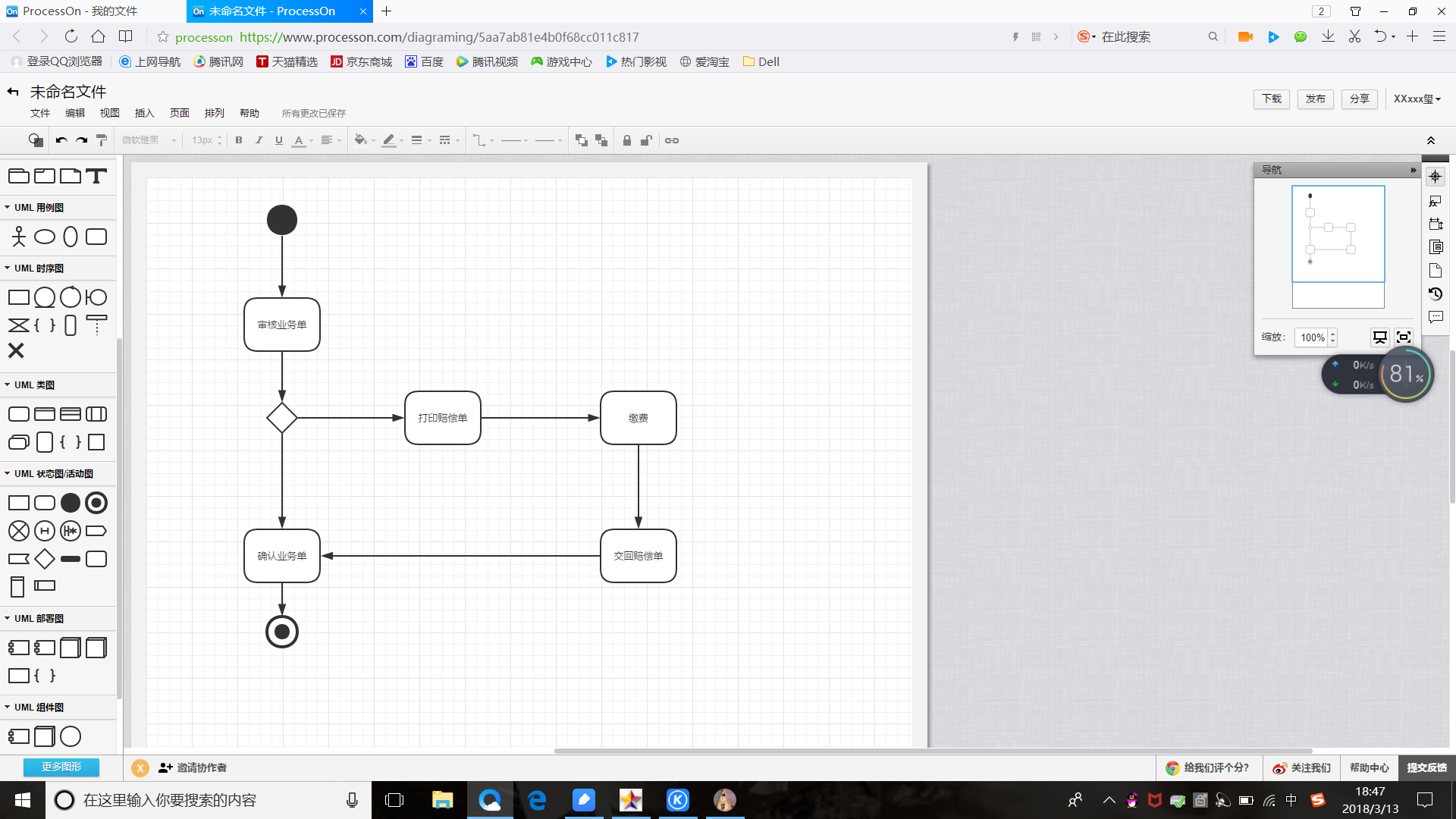Toggle italic text formatting
This screenshot has width=1456, height=819.
tap(259, 140)
